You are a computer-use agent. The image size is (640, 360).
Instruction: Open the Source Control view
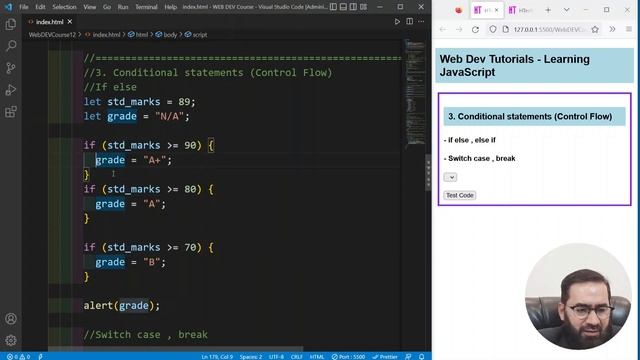(11, 68)
